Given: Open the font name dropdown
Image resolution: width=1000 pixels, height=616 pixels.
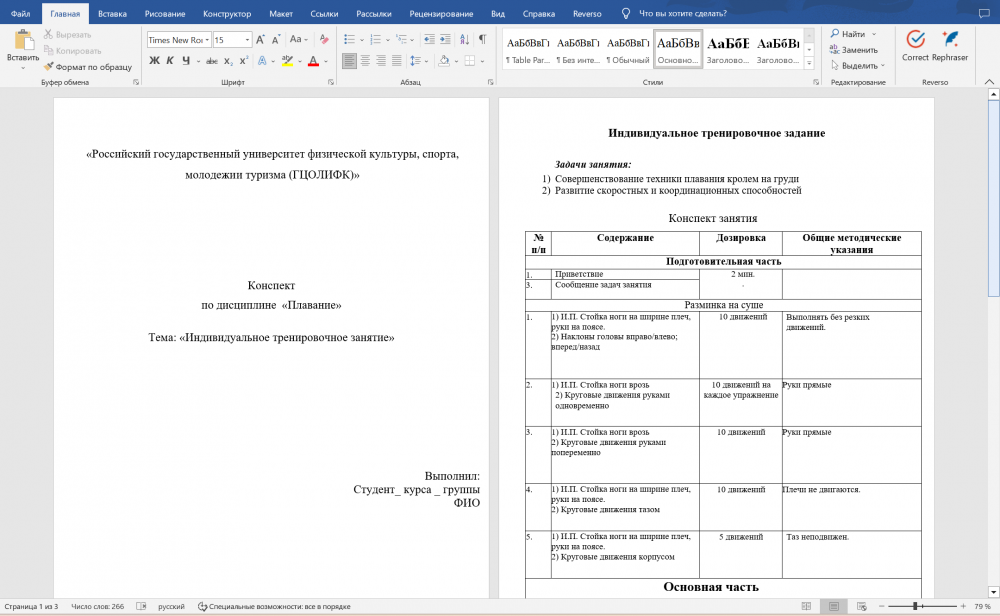Looking at the screenshot, I should point(206,40).
